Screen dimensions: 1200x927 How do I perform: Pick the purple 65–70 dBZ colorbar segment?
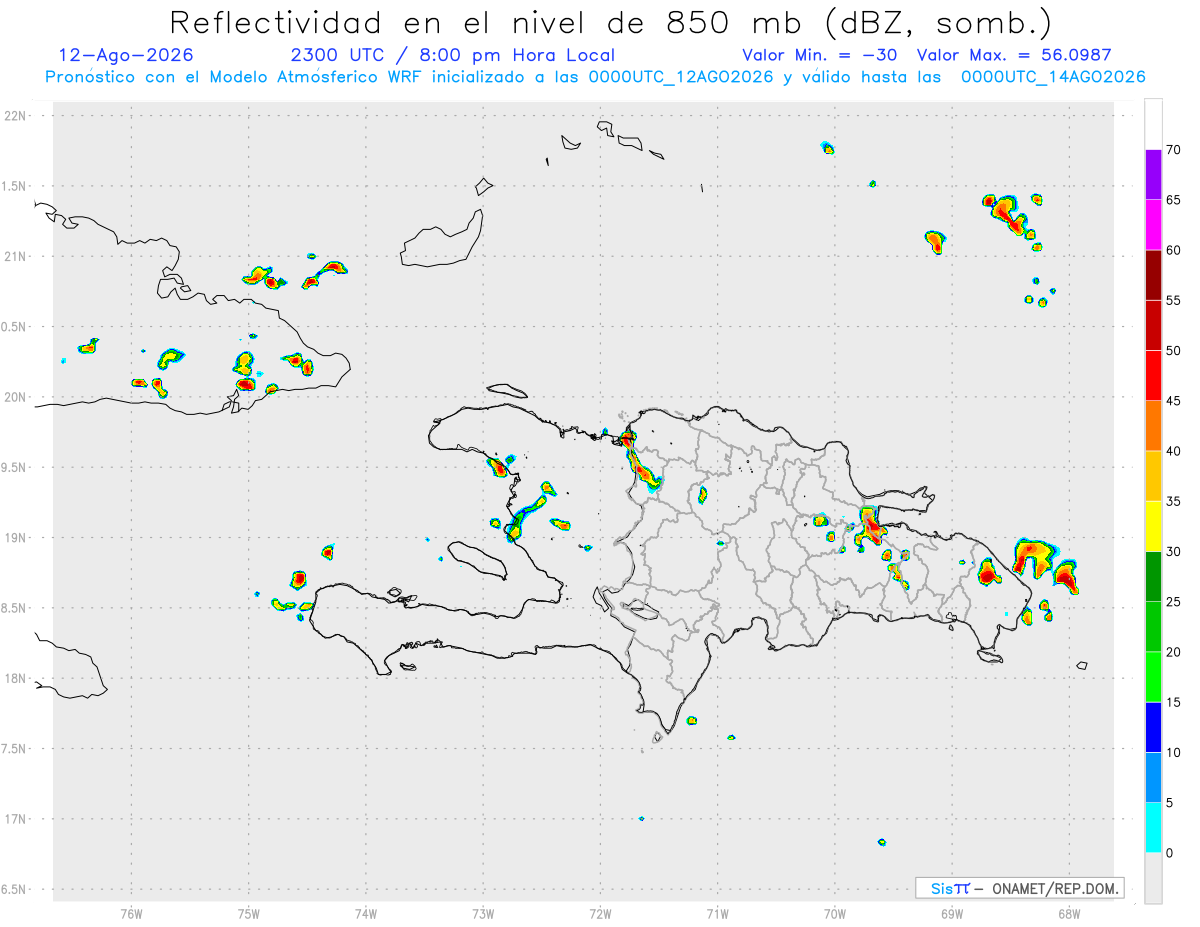[x=1153, y=174]
